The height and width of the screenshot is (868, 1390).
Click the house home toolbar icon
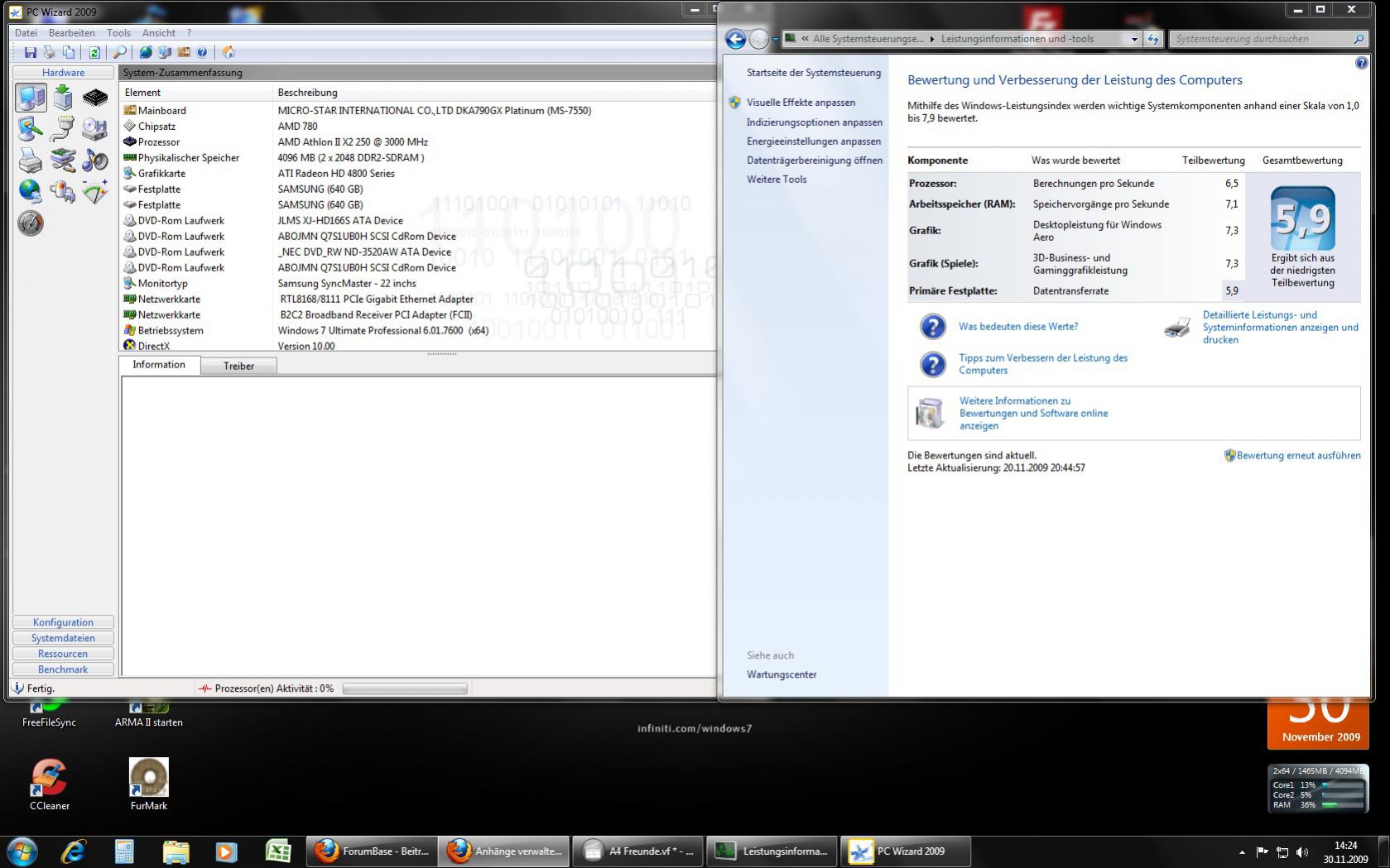coord(228,52)
